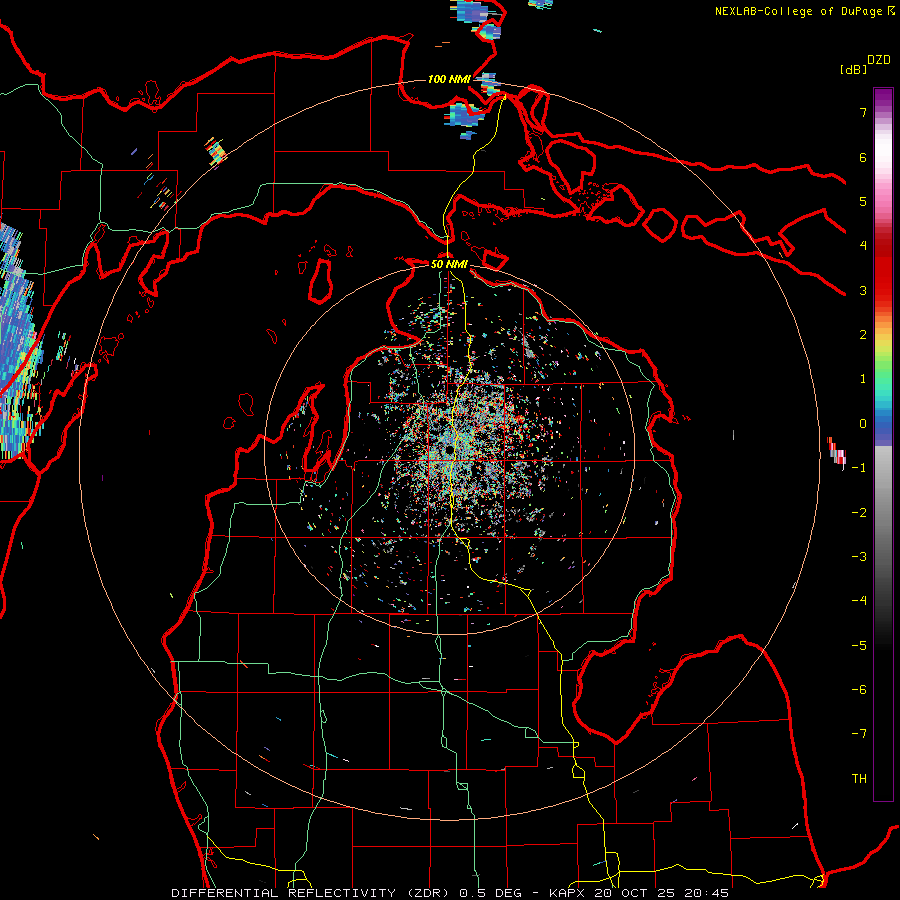Click the 50 NMI range ring label

pyautogui.click(x=449, y=264)
